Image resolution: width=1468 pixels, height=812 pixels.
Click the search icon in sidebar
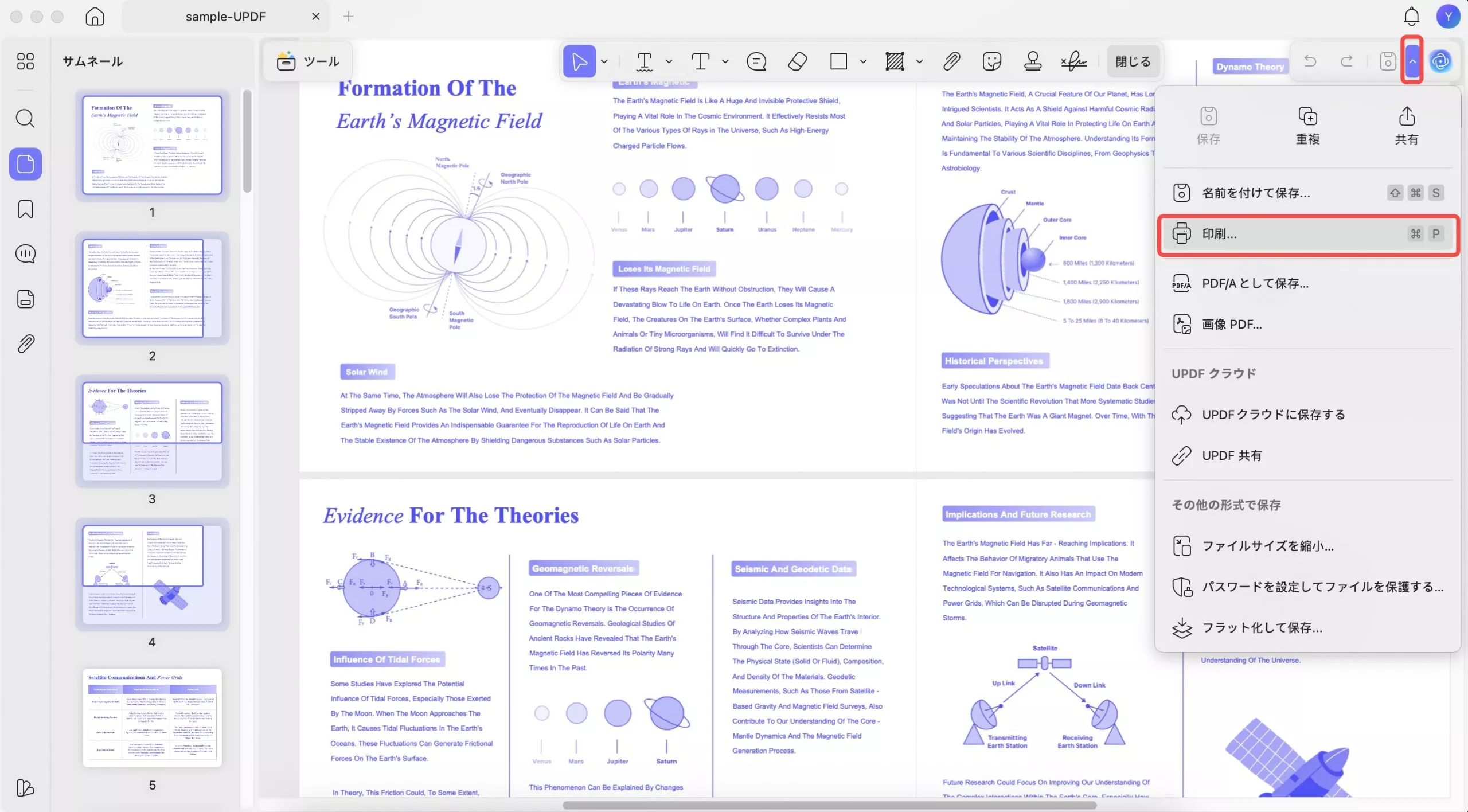tap(25, 119)
